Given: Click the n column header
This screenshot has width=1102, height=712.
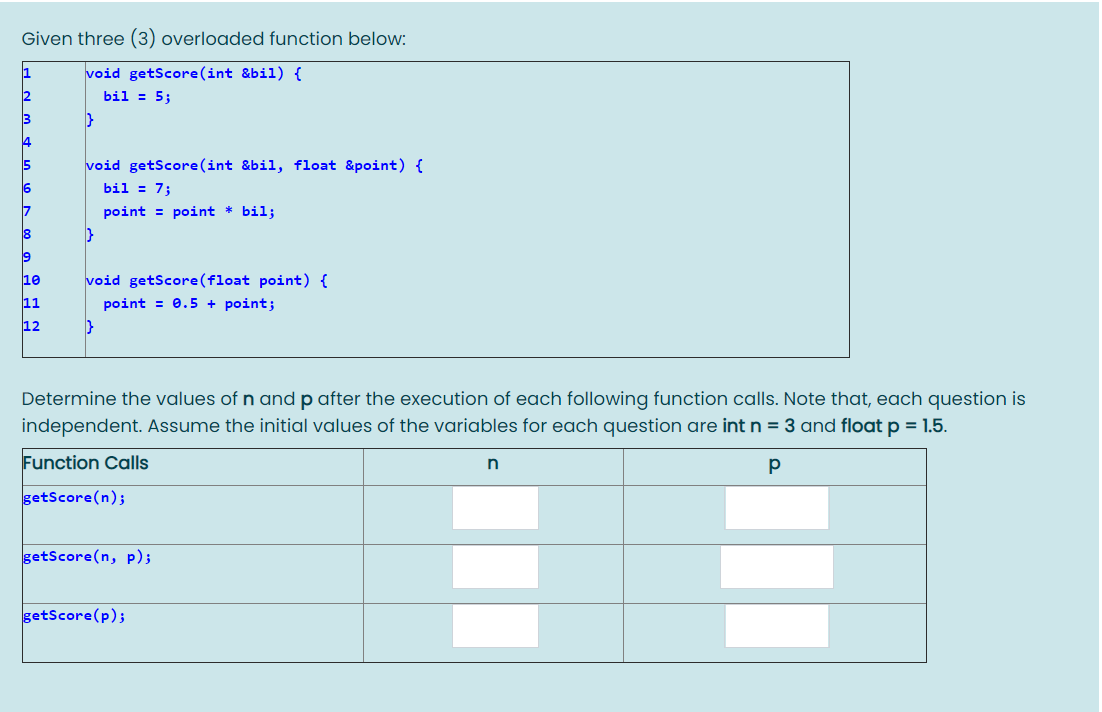Looking at the screenshot, I should 492,462.
